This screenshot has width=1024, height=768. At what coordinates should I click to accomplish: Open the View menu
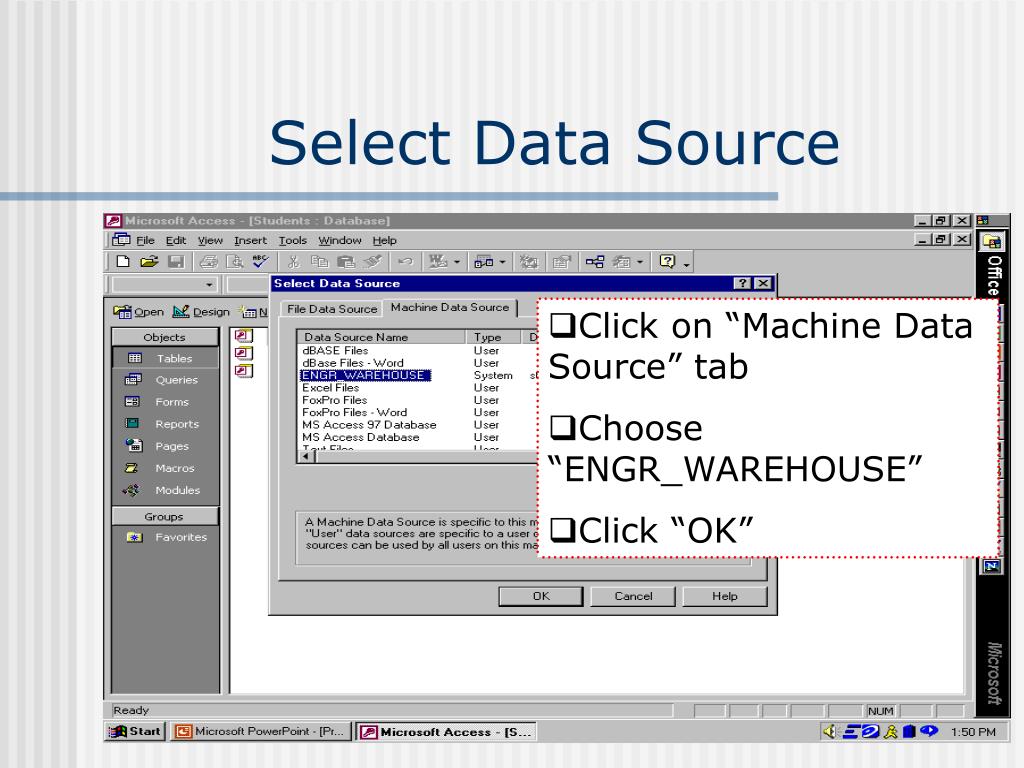210,240
